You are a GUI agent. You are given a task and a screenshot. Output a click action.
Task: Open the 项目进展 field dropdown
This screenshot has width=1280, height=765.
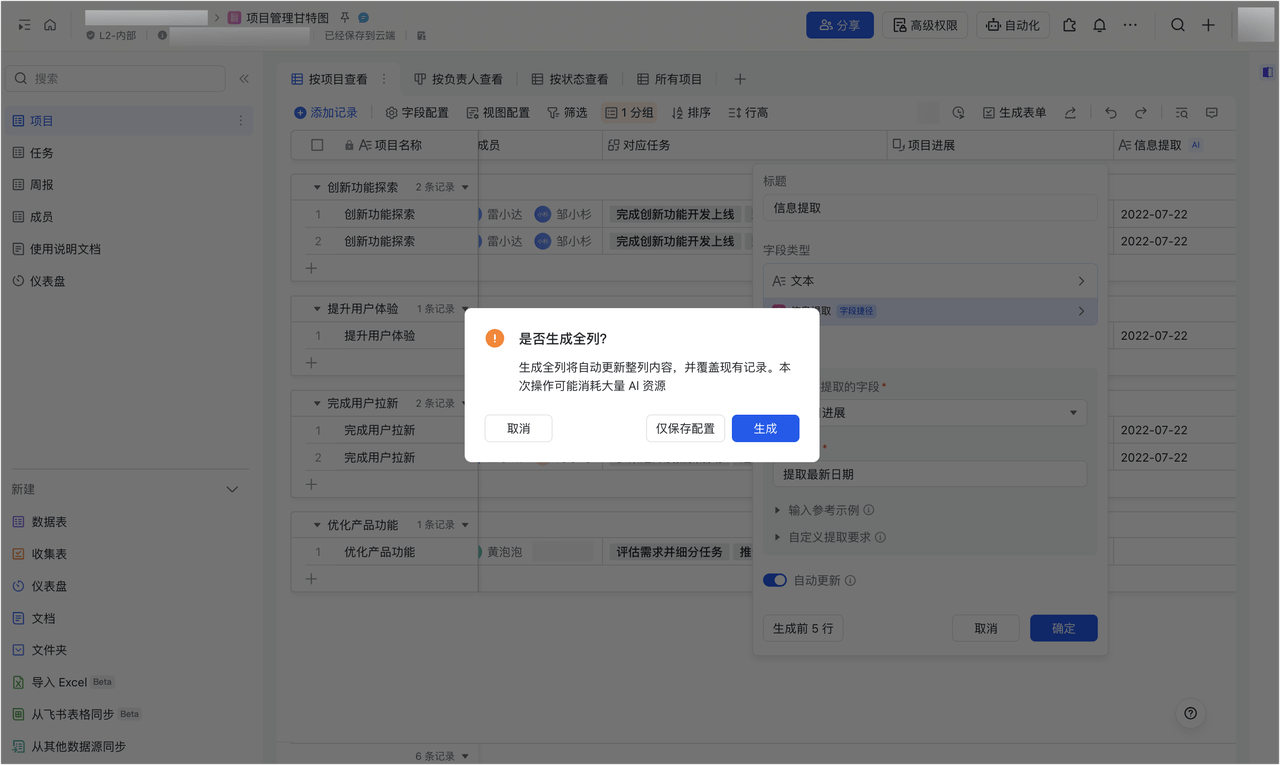pos(930,412)
